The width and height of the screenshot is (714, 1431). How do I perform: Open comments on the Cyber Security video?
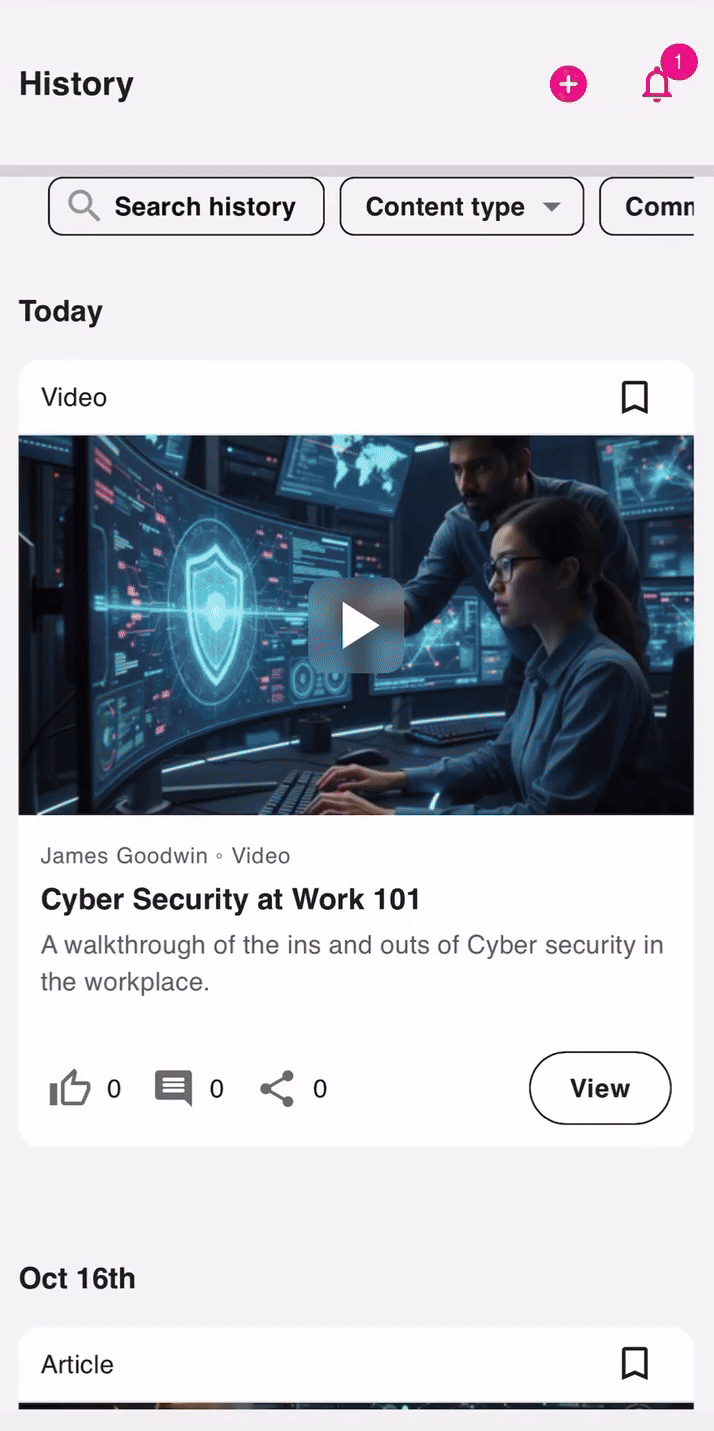(173, 1088)
